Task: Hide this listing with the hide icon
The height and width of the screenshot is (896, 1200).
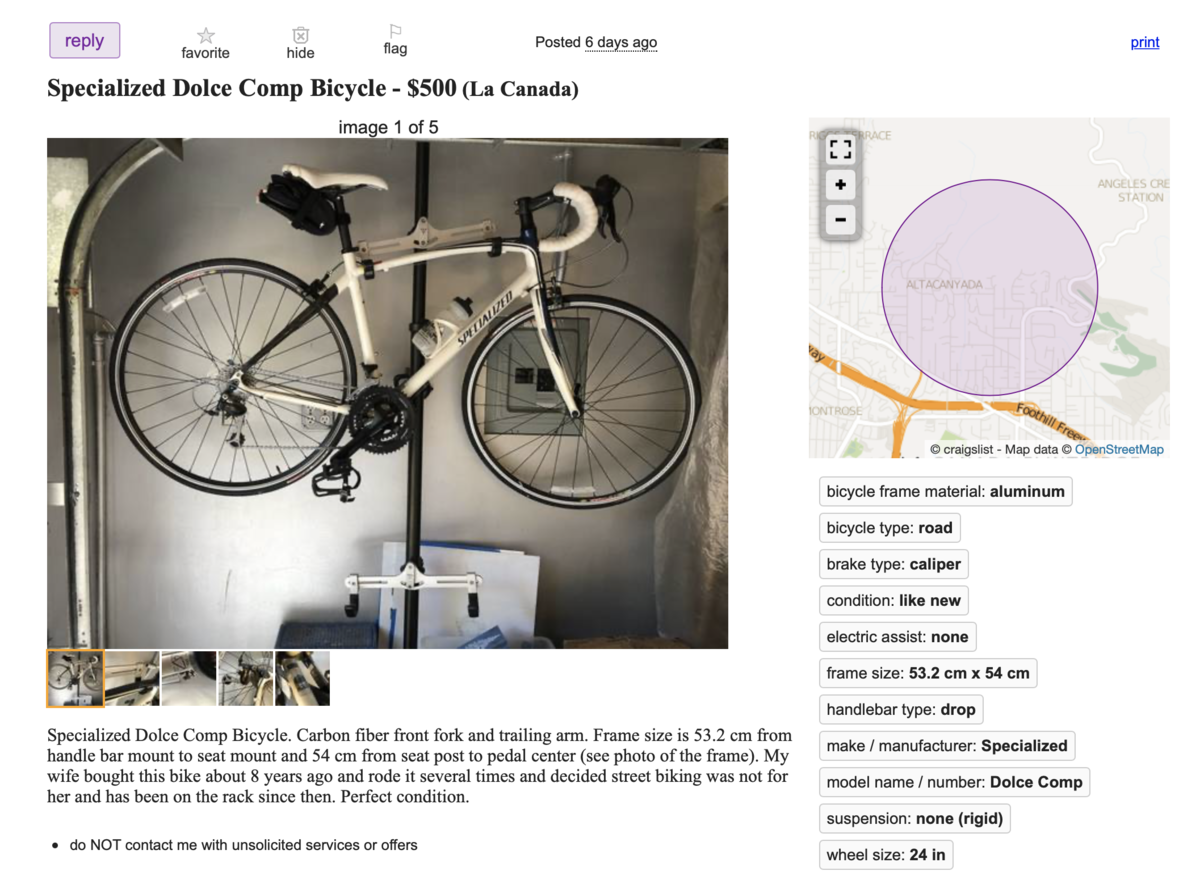Action: tap(300, 36)
